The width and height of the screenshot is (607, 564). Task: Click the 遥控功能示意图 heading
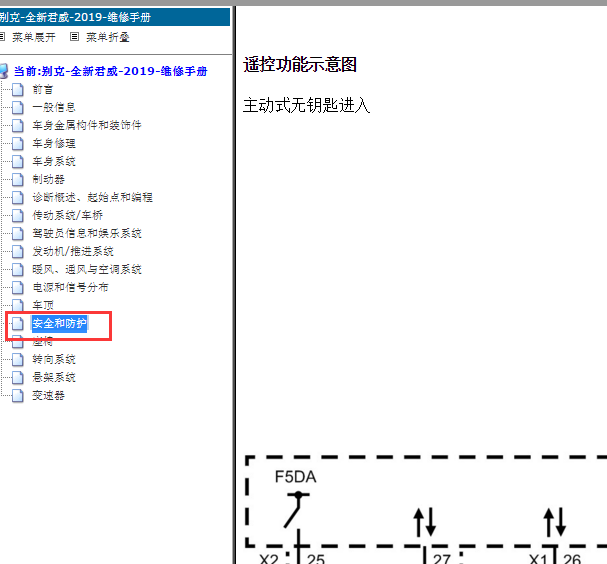(300, 64)
